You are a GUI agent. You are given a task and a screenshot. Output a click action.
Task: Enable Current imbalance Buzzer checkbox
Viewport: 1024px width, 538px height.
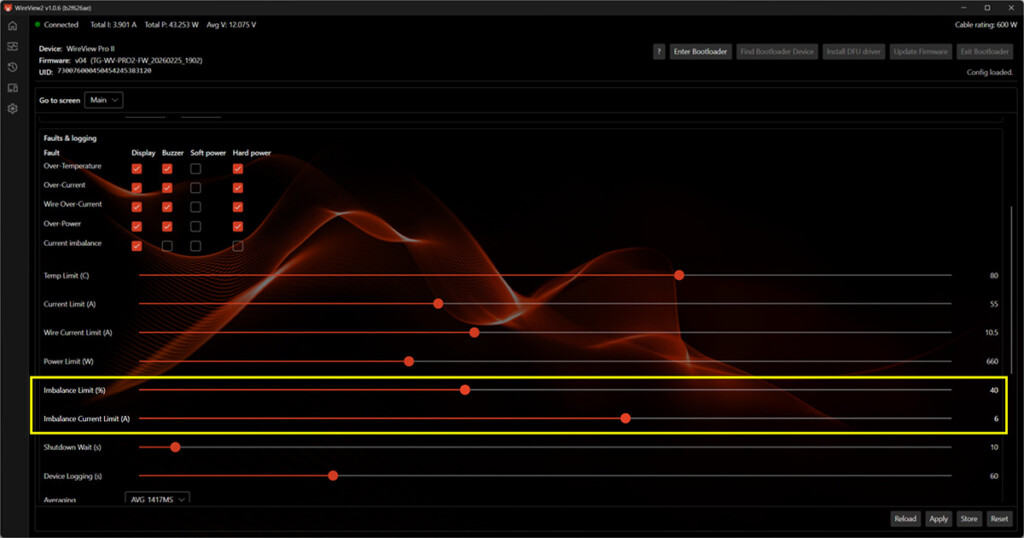pos(167,246)
